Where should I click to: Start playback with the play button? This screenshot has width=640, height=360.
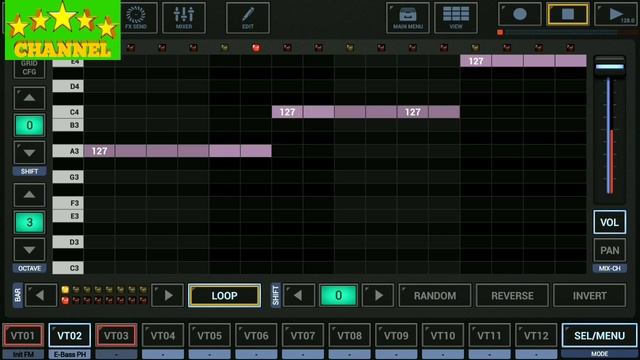[x=616, y=15]
